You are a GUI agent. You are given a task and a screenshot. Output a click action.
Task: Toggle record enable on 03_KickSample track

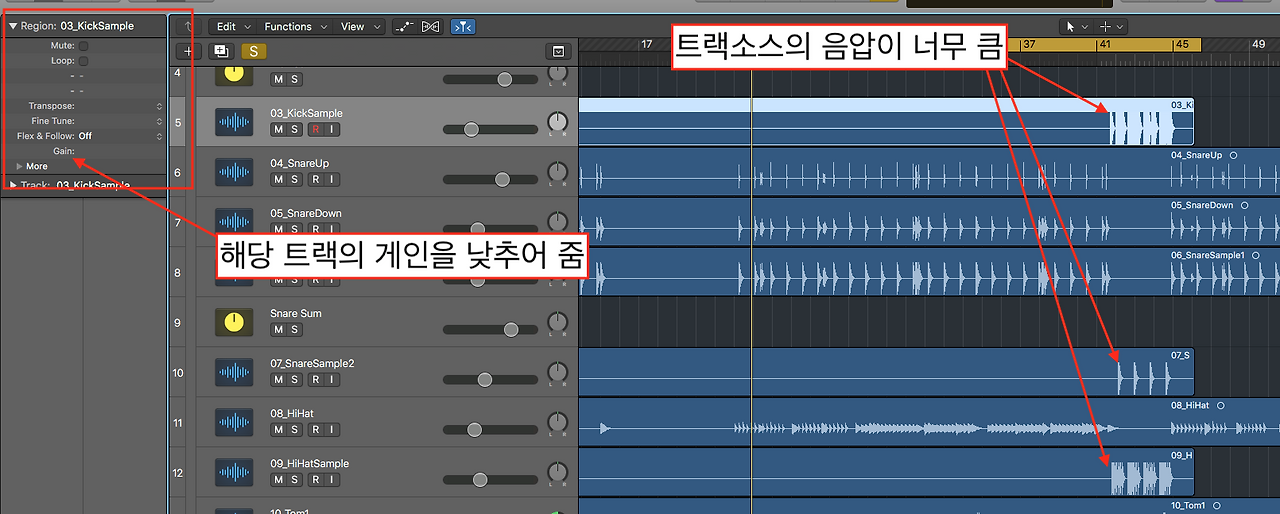point(315,130)
